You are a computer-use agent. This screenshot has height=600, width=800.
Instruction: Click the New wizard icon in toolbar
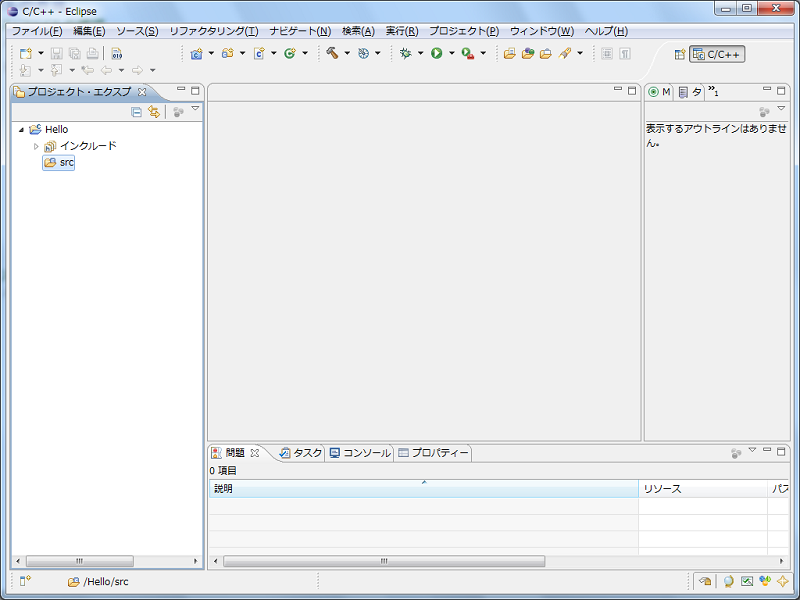click(26, 53)
